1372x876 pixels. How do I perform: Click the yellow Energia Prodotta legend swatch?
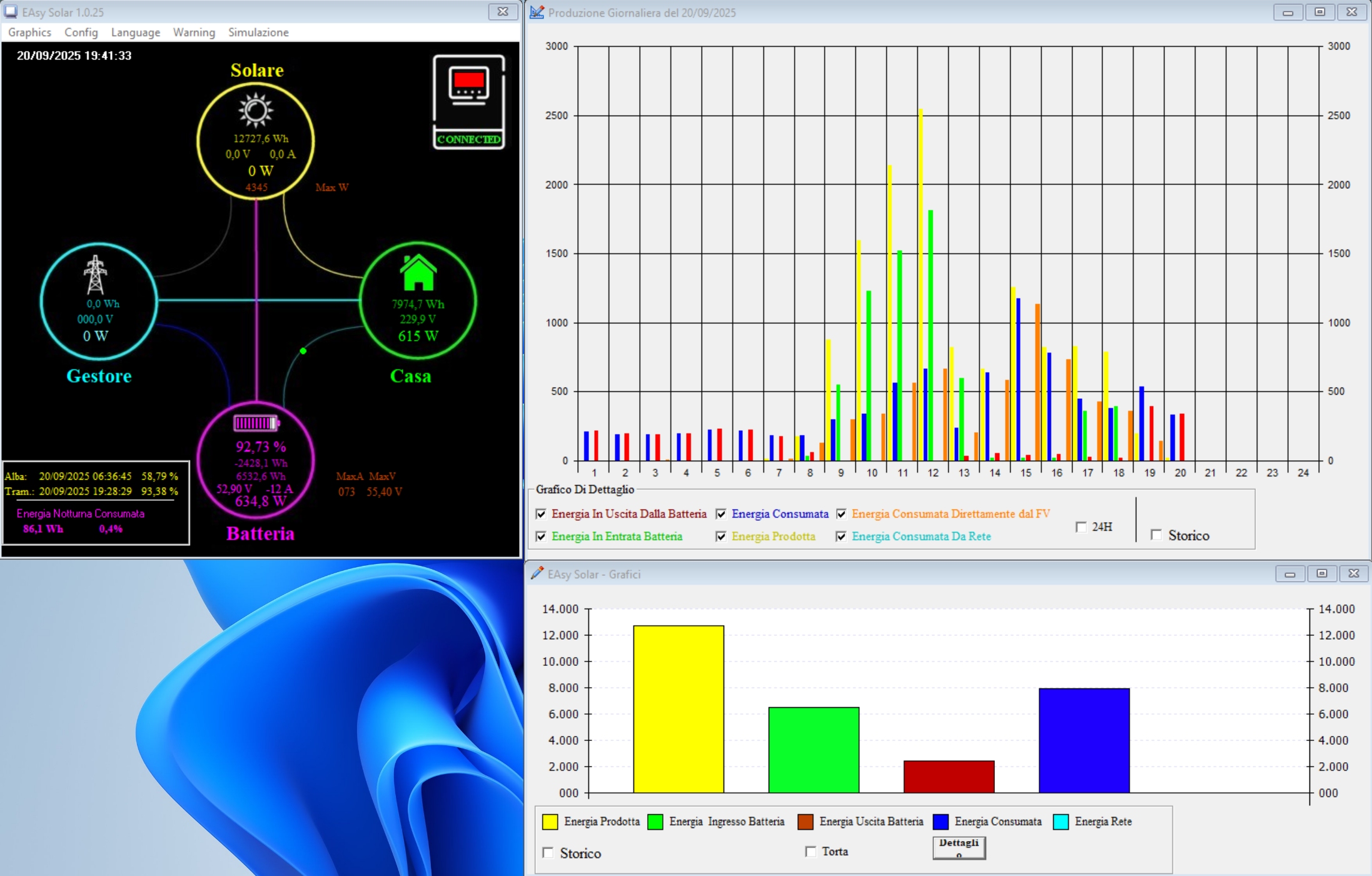point(550,822)
